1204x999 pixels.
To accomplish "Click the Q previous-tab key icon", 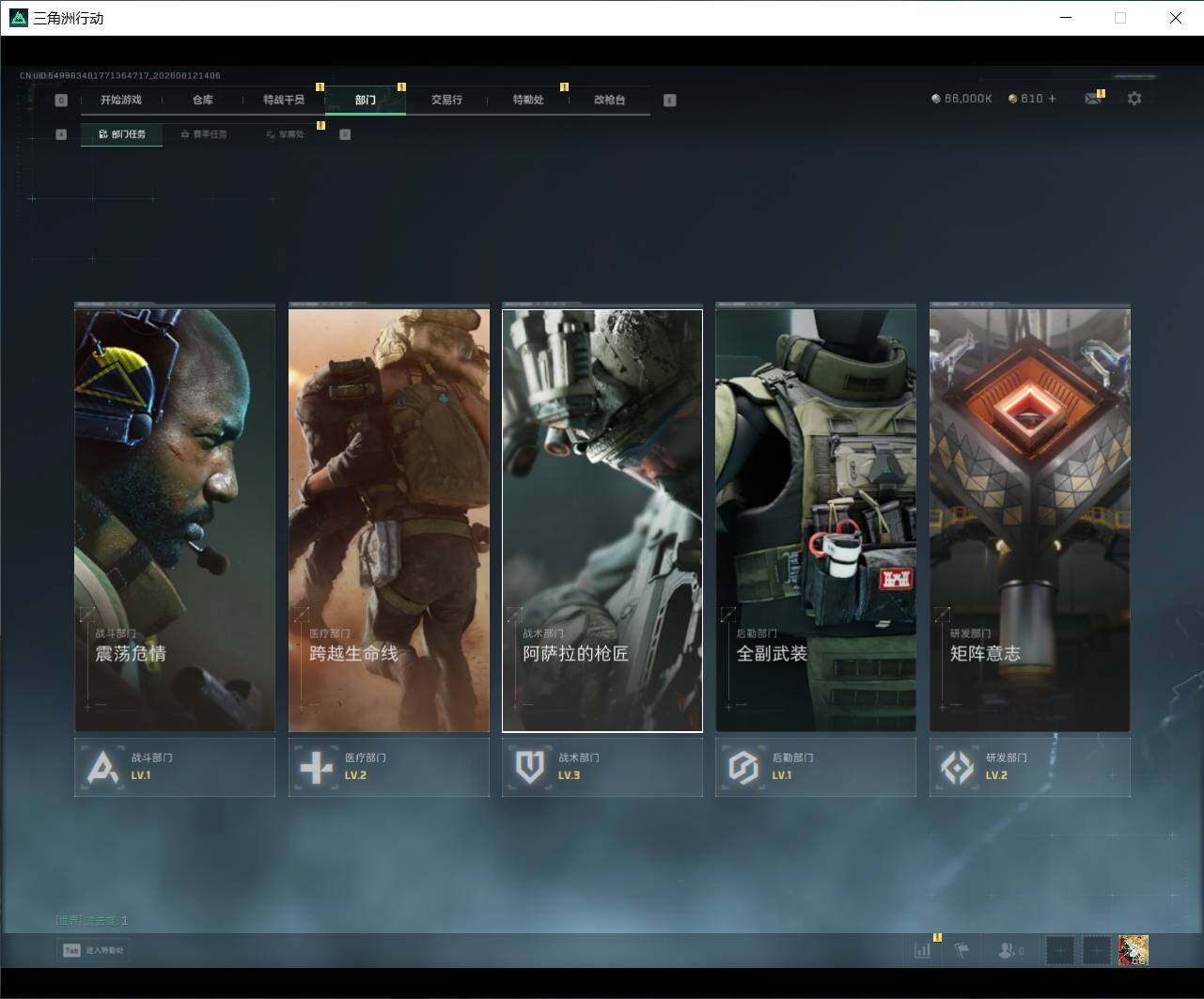I will pos(61,101).
